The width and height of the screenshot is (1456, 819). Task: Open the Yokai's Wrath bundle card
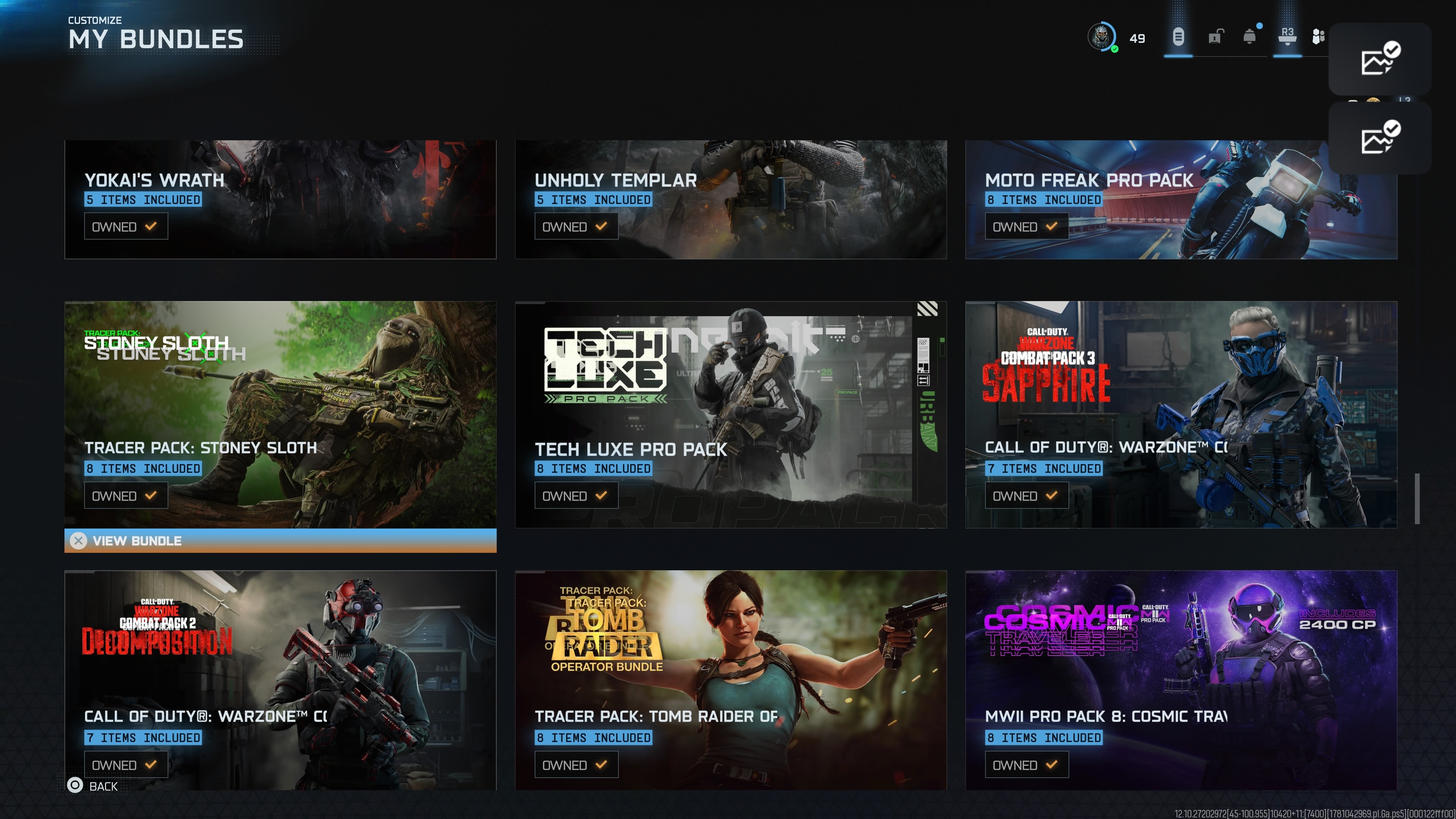pyautogui.click(x=280, y=199)
